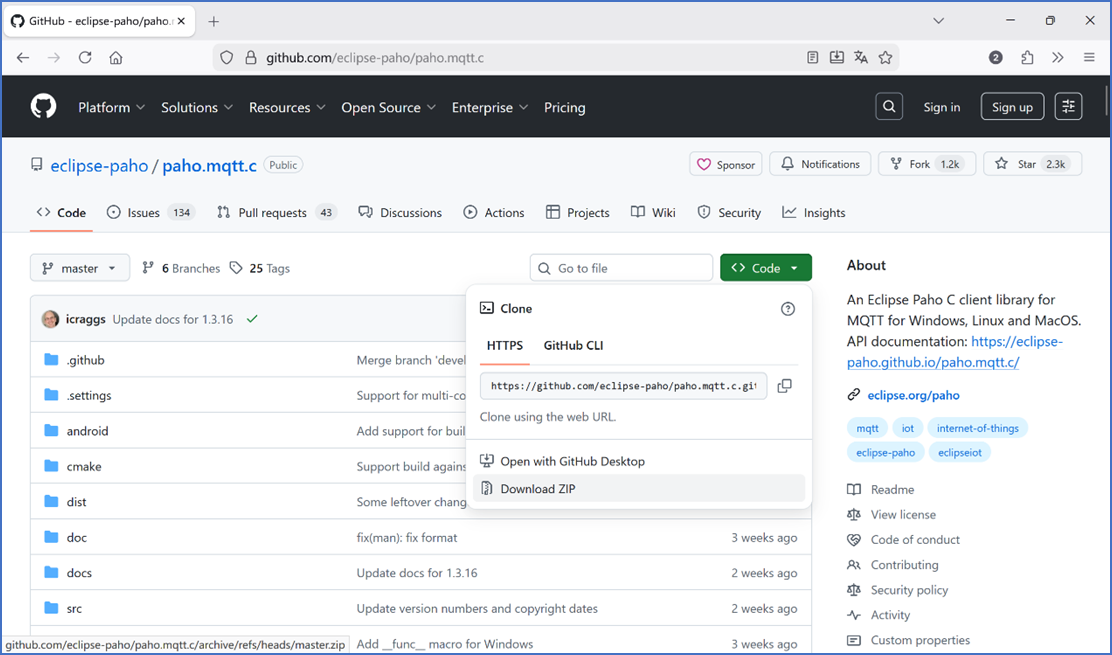Screen dimensions: 1112x655
Task: Open the Wiki tab
Action: coord(653,213)
